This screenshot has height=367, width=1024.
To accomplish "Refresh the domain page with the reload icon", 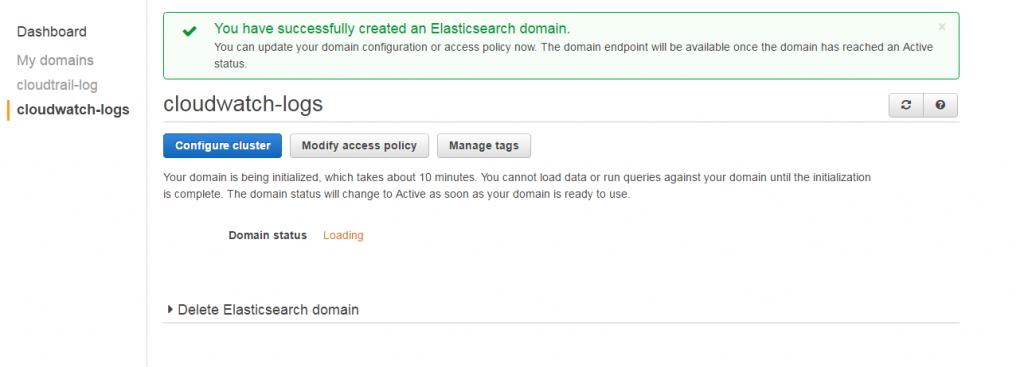I will (906, 105).
